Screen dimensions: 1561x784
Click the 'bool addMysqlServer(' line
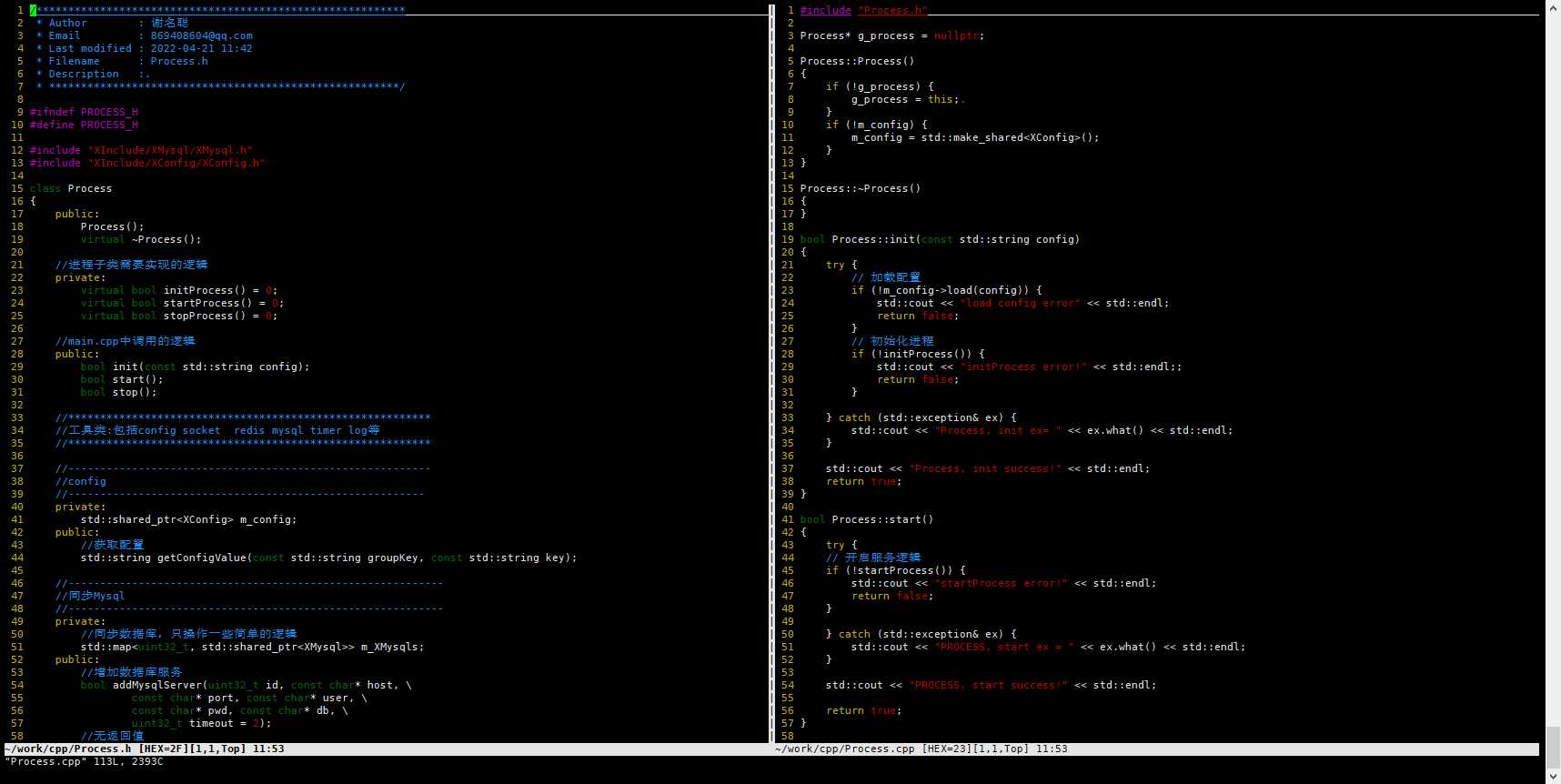247,686
